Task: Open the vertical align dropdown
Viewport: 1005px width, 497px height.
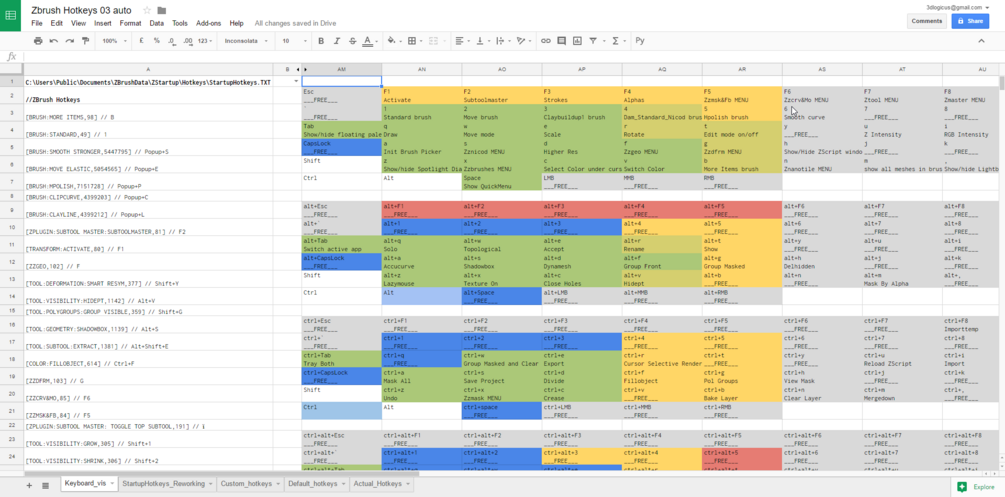Action: [482, 41]
